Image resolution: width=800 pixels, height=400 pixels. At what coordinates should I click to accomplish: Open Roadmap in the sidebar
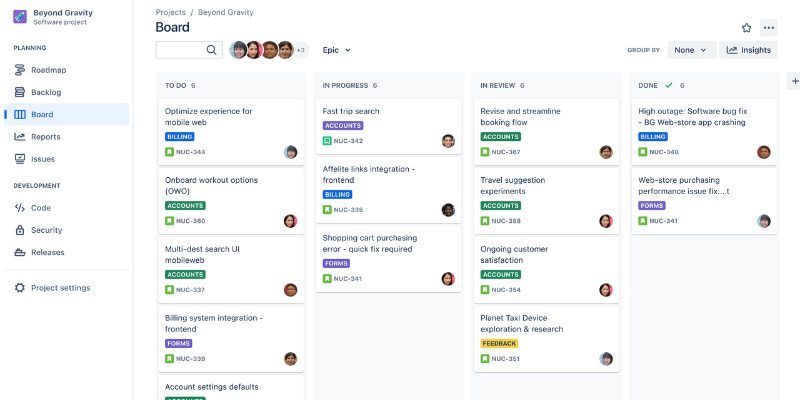coord(48,70)
